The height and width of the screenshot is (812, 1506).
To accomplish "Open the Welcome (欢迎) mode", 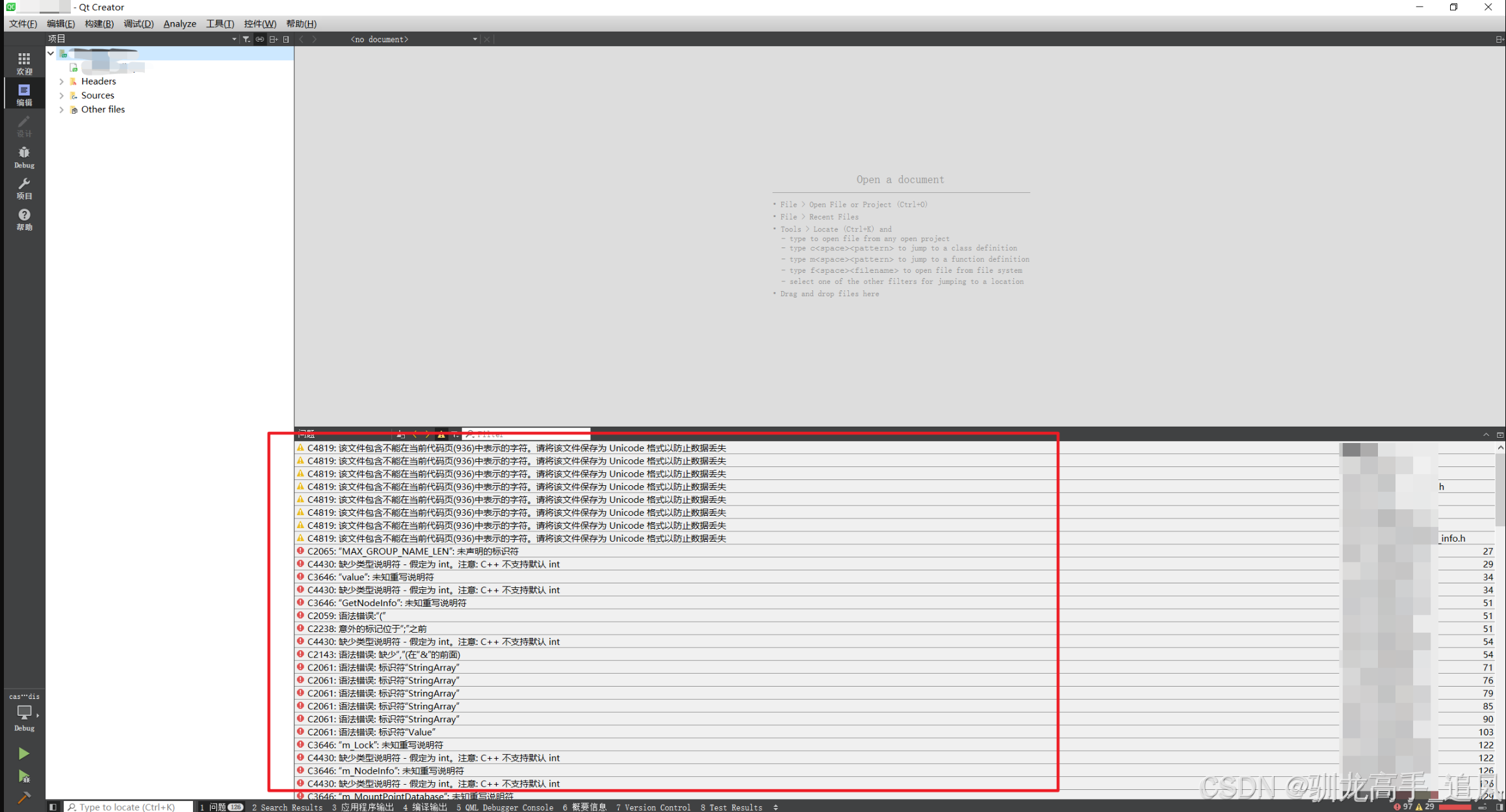I will coord(24,63).
